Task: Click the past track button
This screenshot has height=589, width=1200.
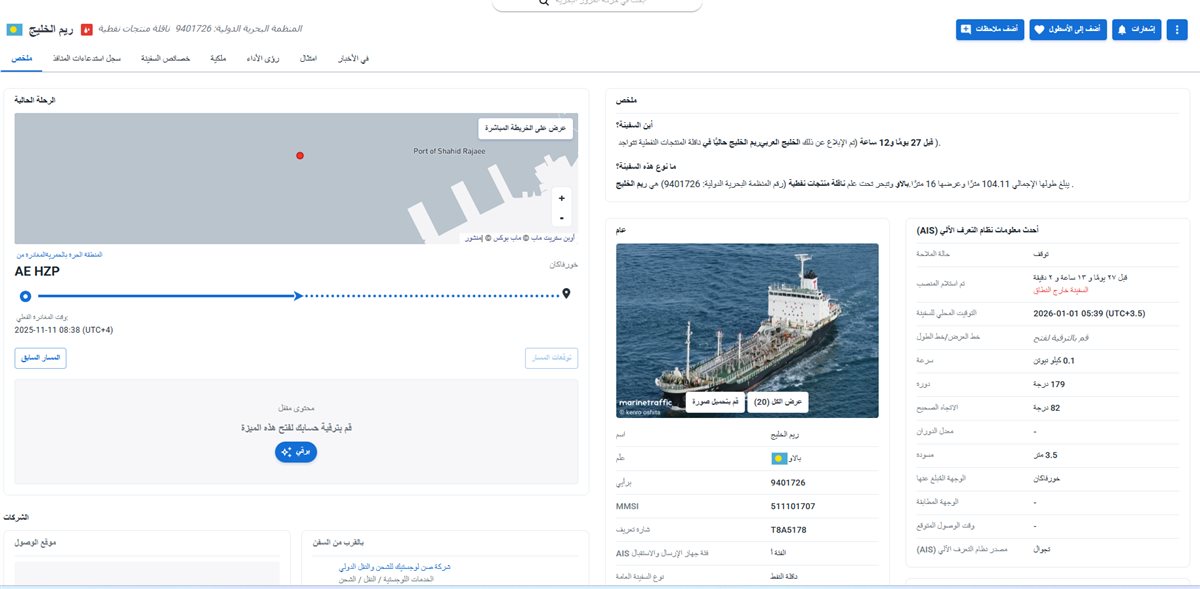Action: coord(41,358)
